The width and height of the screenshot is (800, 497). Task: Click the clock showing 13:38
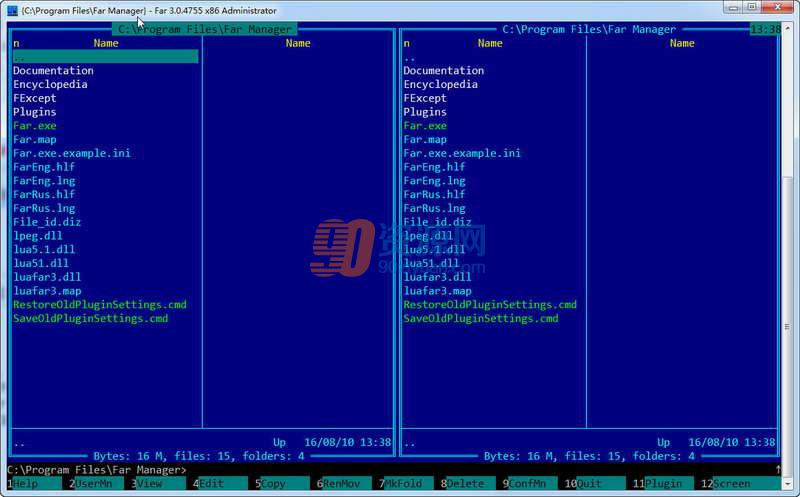pos(765,30)
